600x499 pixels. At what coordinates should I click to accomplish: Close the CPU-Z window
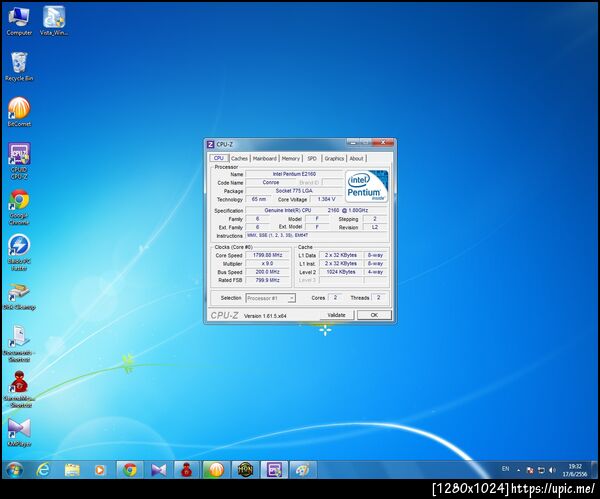(x=383, y=142)
